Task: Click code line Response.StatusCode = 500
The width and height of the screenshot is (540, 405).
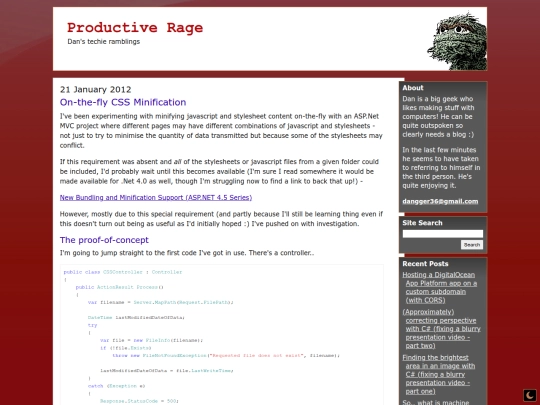Action: click(139, 401)
